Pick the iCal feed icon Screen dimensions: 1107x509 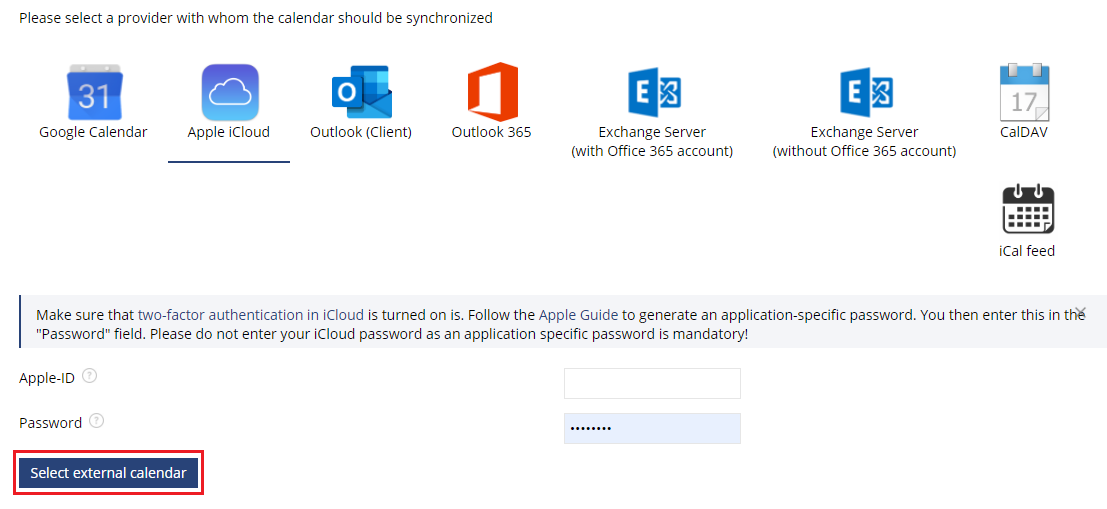pos(1028,209)
